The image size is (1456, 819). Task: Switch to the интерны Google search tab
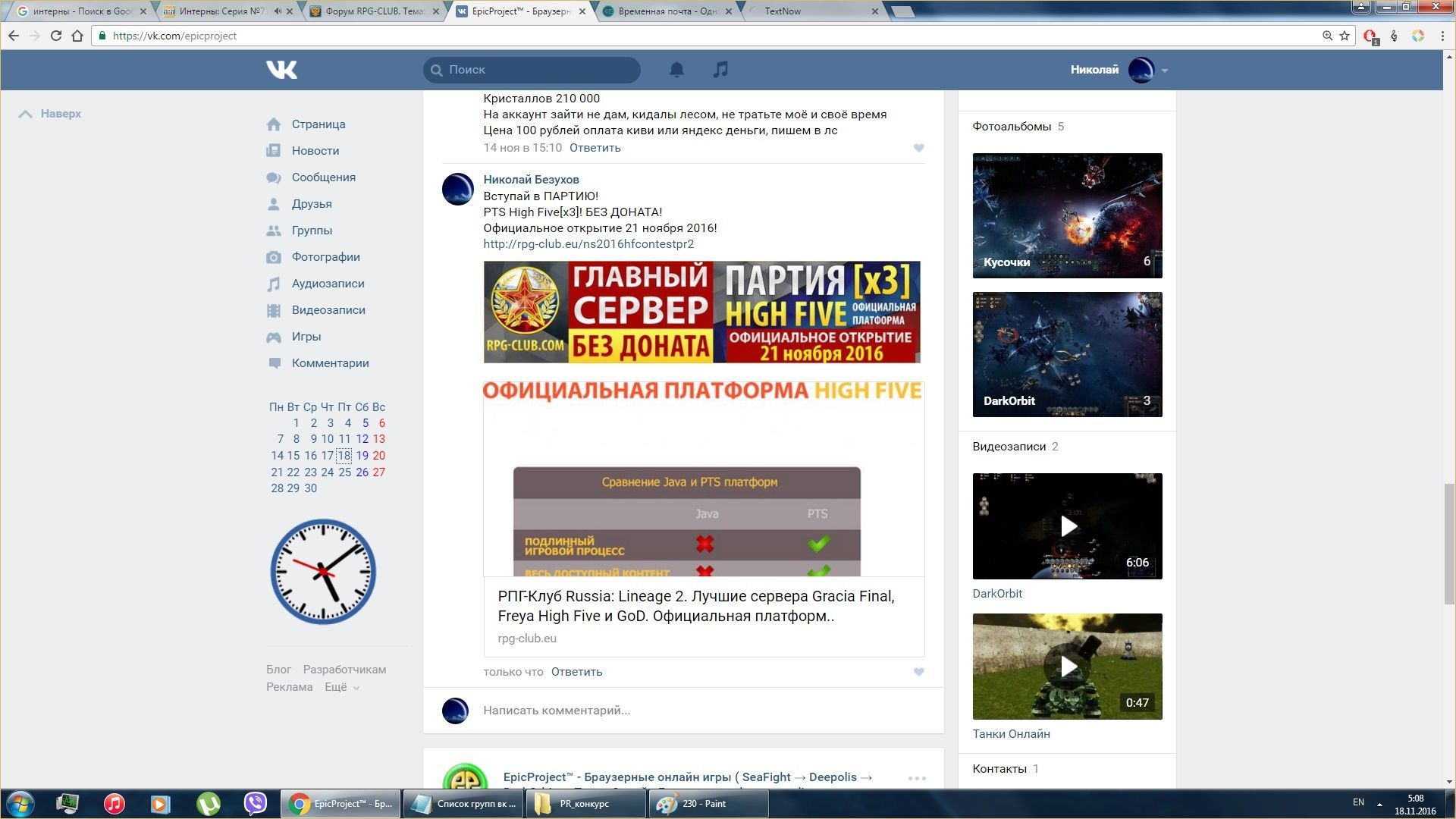pyautogui.click(x=81, y=11)
